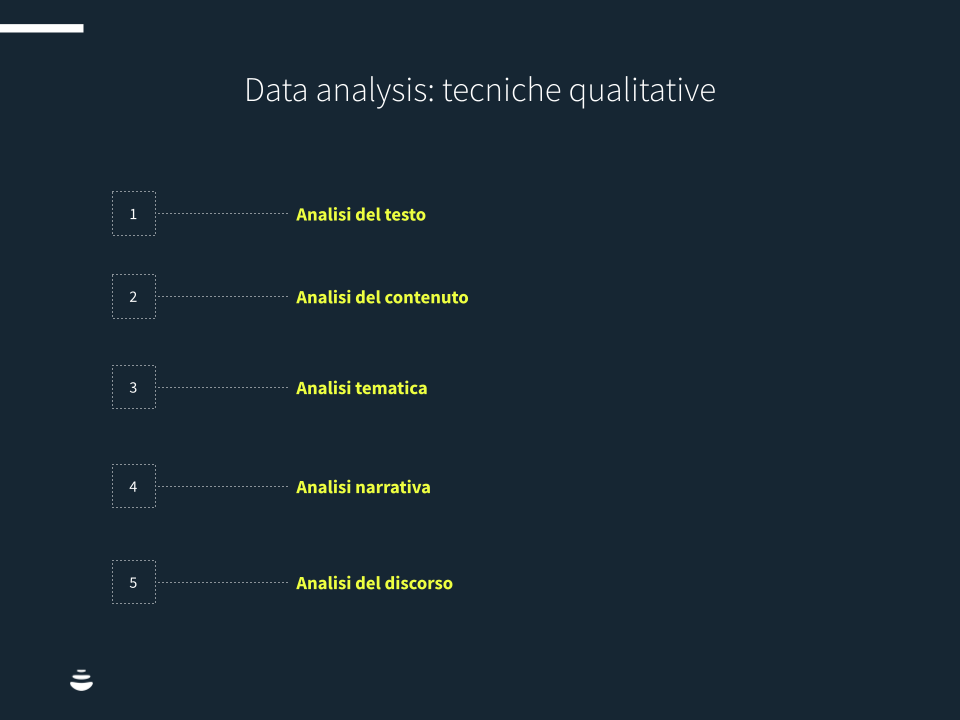The image size is (960, 720).
Task: Select the "Analisi narrativa" label
Action: click(x=363, y=487)
